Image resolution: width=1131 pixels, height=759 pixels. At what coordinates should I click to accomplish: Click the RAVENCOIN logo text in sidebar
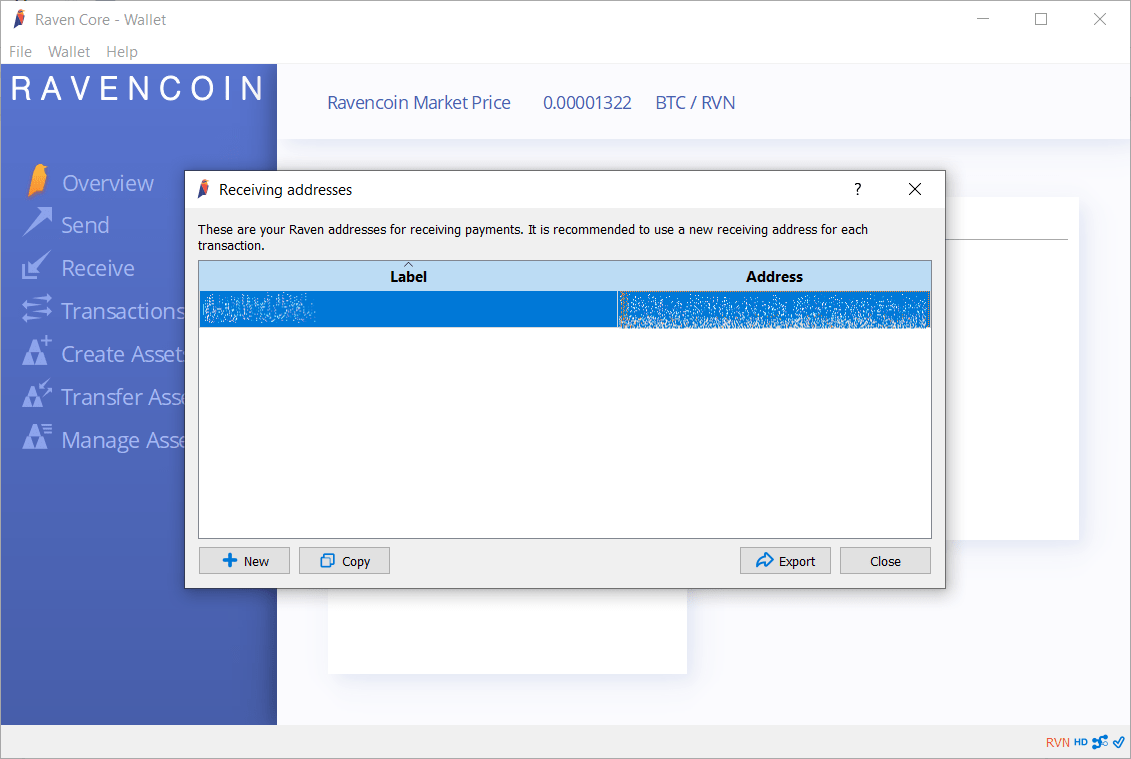pyautogui.click(x=137, y=89)
